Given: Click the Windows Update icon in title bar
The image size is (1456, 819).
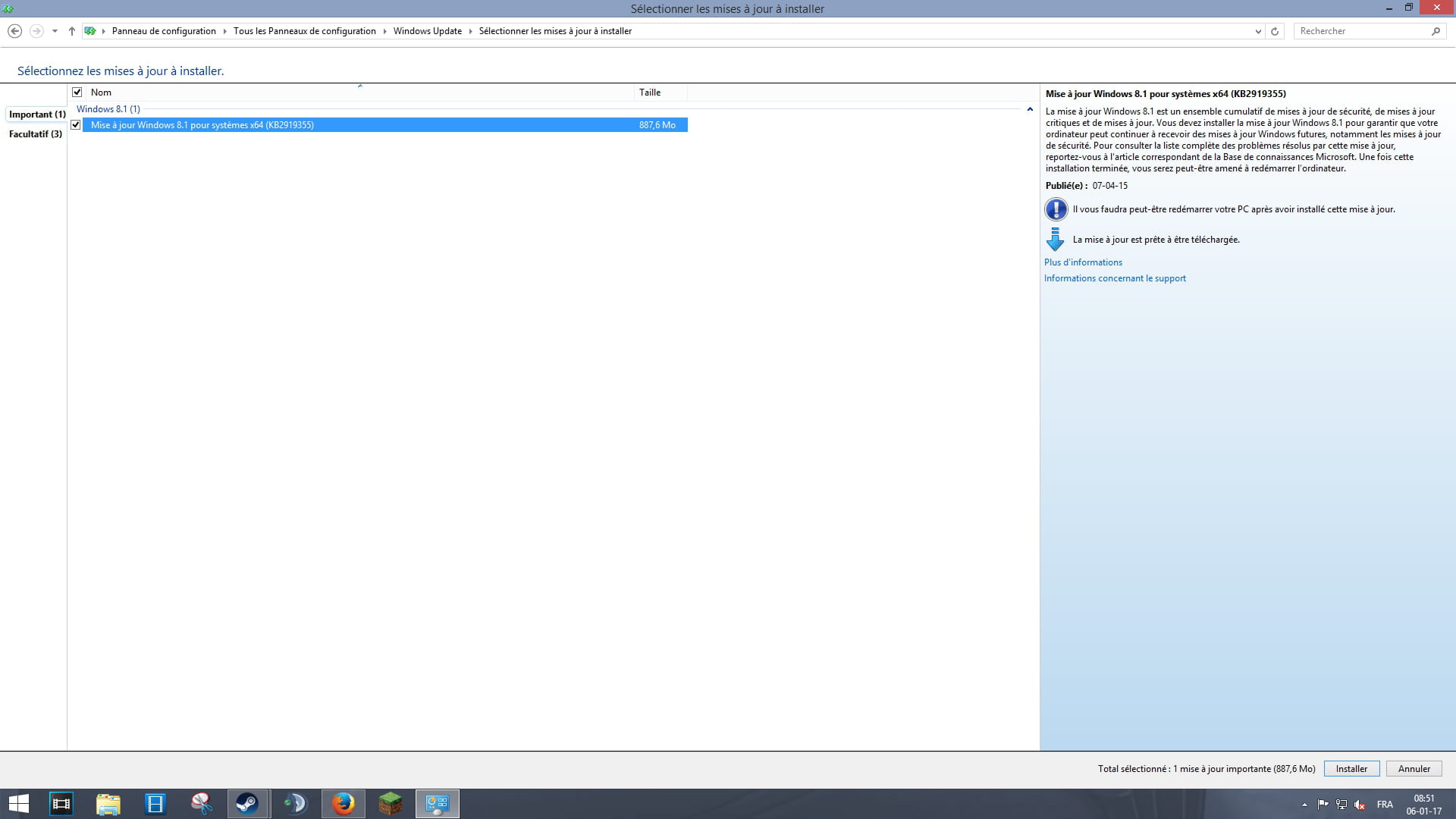Looking at the screenshot, I should [8, 8].
